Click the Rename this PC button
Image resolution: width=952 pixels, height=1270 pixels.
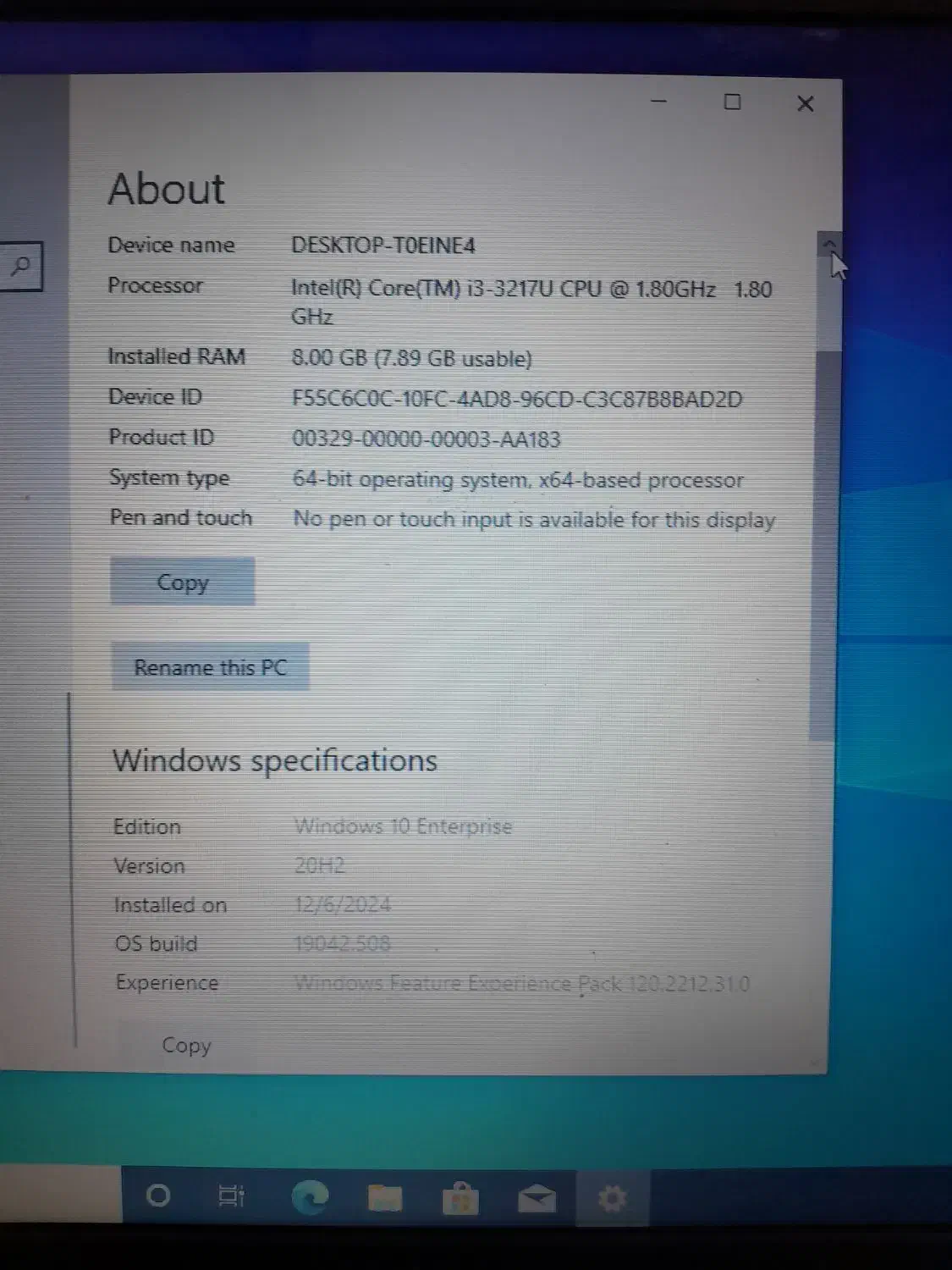pos(210,667)
